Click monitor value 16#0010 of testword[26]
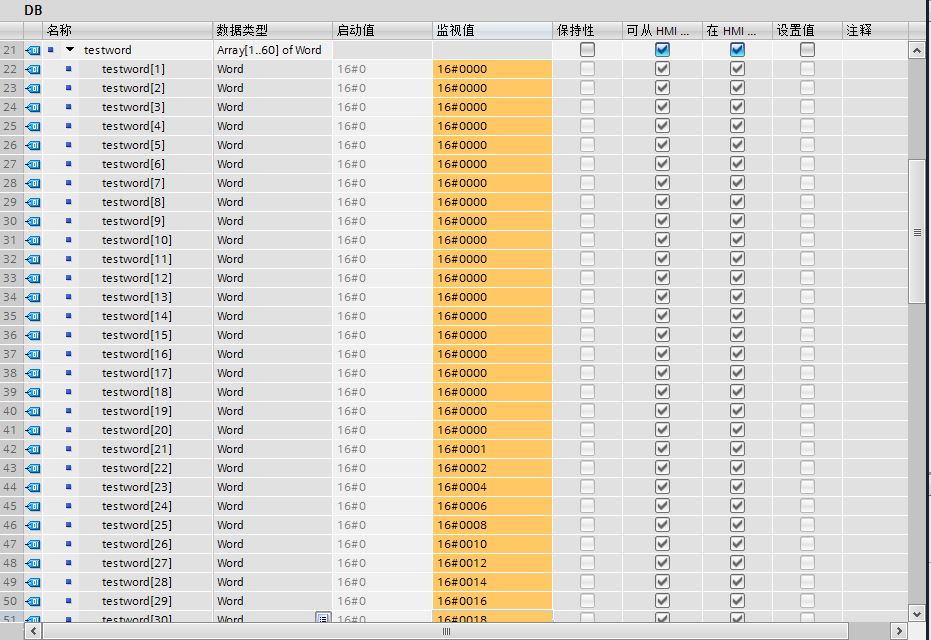The width and height of the screenshot is (931, 640). [492, 544]
